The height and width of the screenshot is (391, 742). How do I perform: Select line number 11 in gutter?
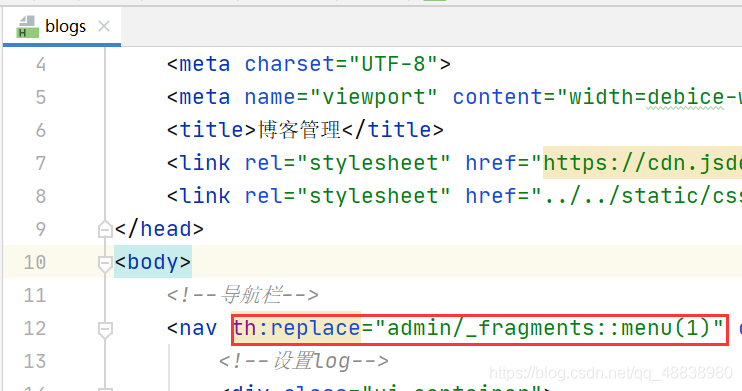point(35,295)
